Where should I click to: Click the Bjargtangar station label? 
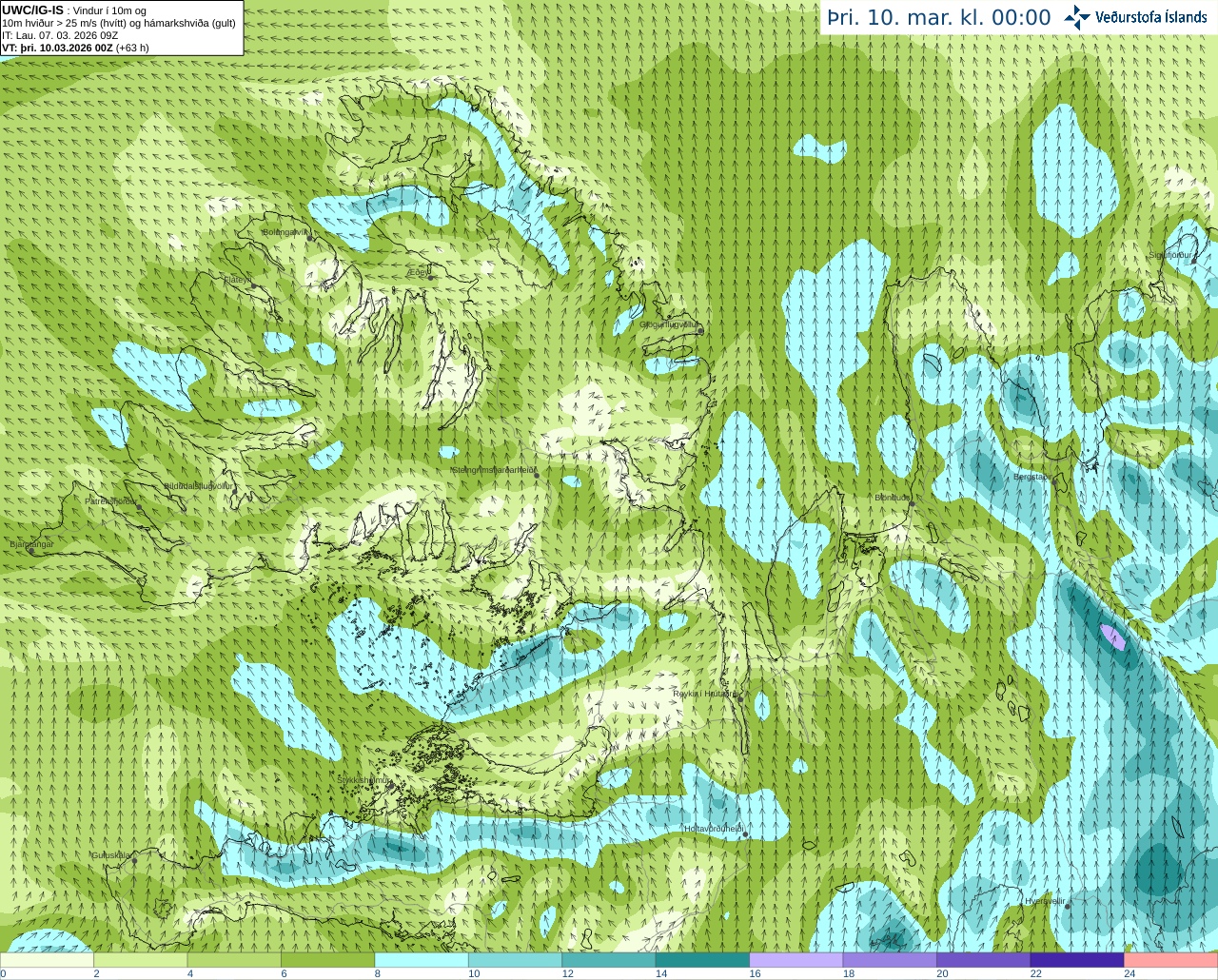(31, 544)
